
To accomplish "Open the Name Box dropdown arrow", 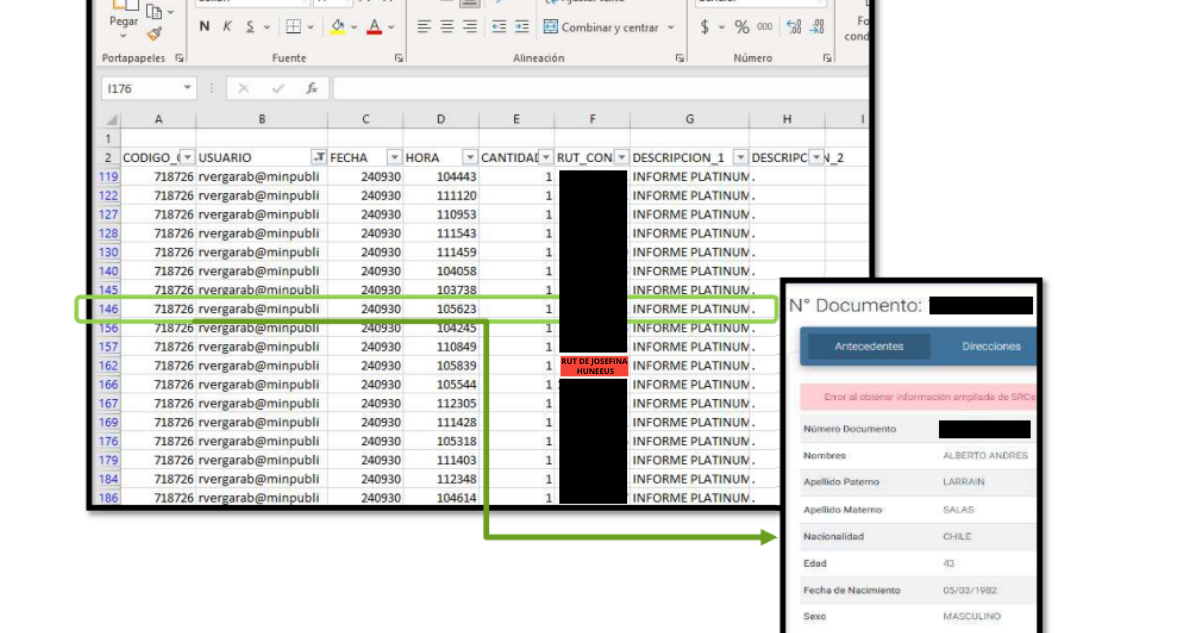I will (187, 89).
